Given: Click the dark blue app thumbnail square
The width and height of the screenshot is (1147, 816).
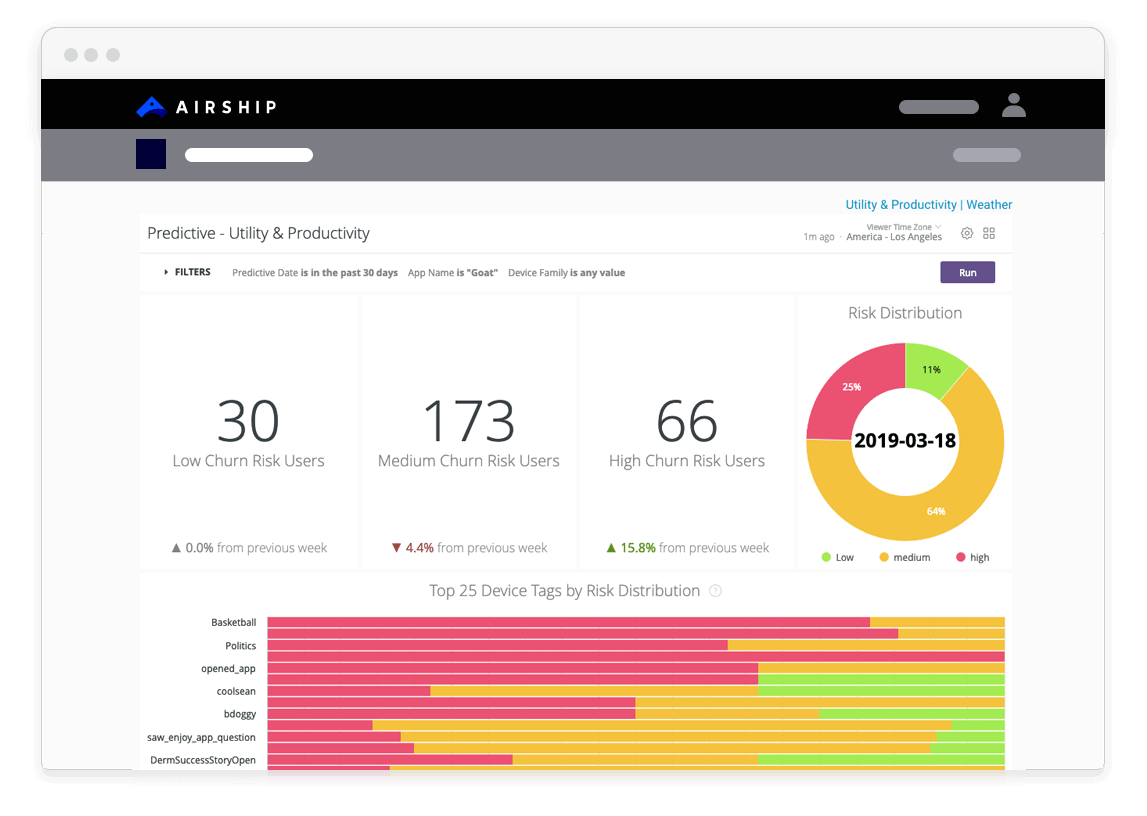Looking at the screenshot, I should point(151,154).
